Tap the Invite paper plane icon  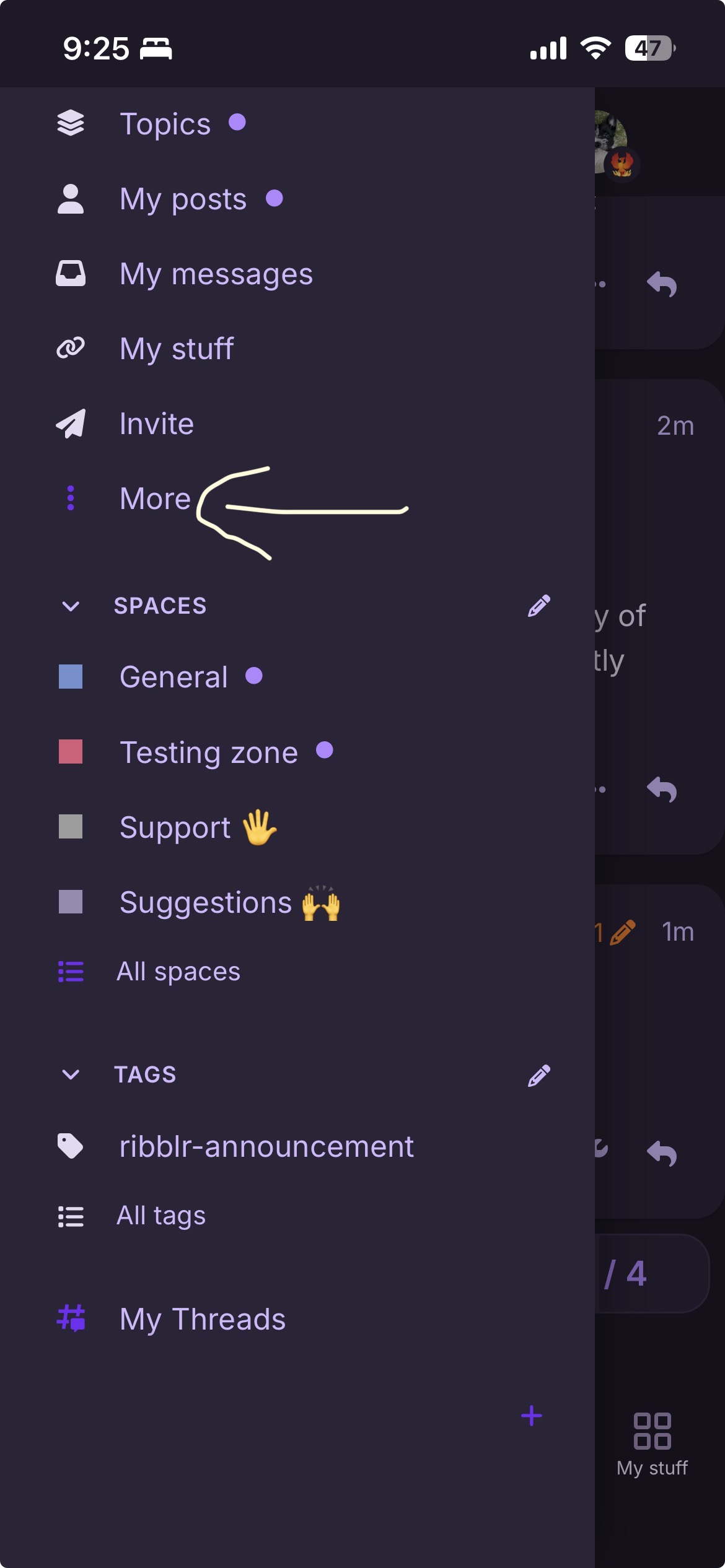(71, 424)
